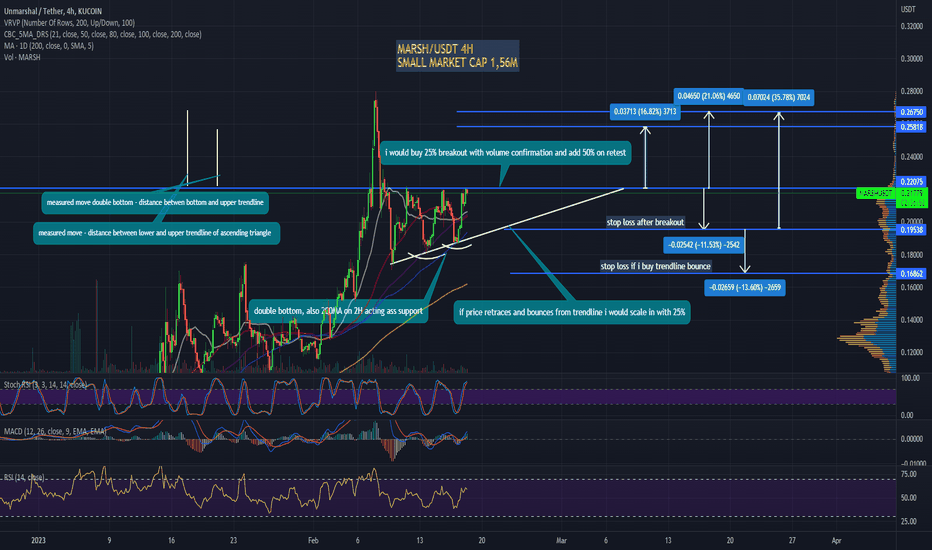Select the MACD (12, 26, close) indicator legend
932x550 pixels.
pos(55,431)
